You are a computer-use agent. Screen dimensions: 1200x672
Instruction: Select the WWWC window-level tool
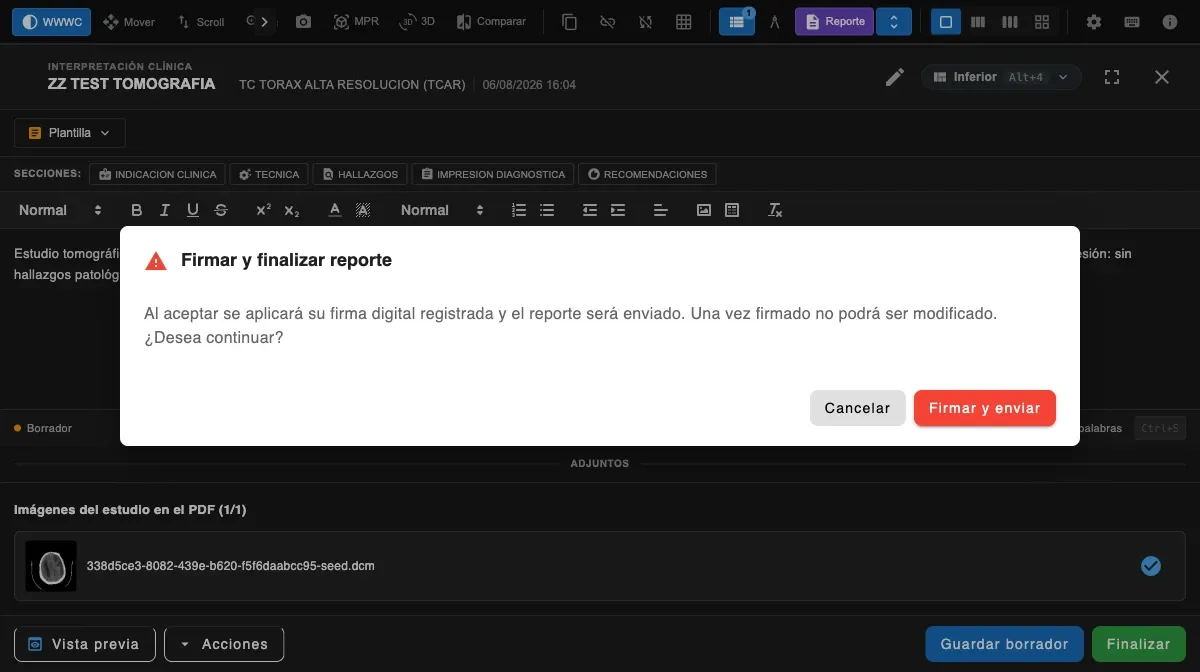click(51, 21)
